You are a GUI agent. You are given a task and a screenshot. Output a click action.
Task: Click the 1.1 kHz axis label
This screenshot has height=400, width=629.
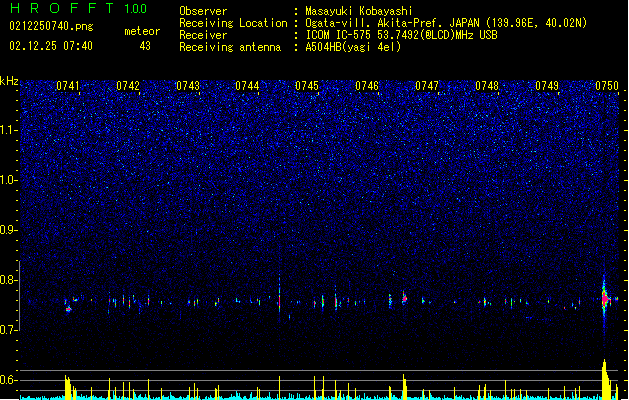8,130
